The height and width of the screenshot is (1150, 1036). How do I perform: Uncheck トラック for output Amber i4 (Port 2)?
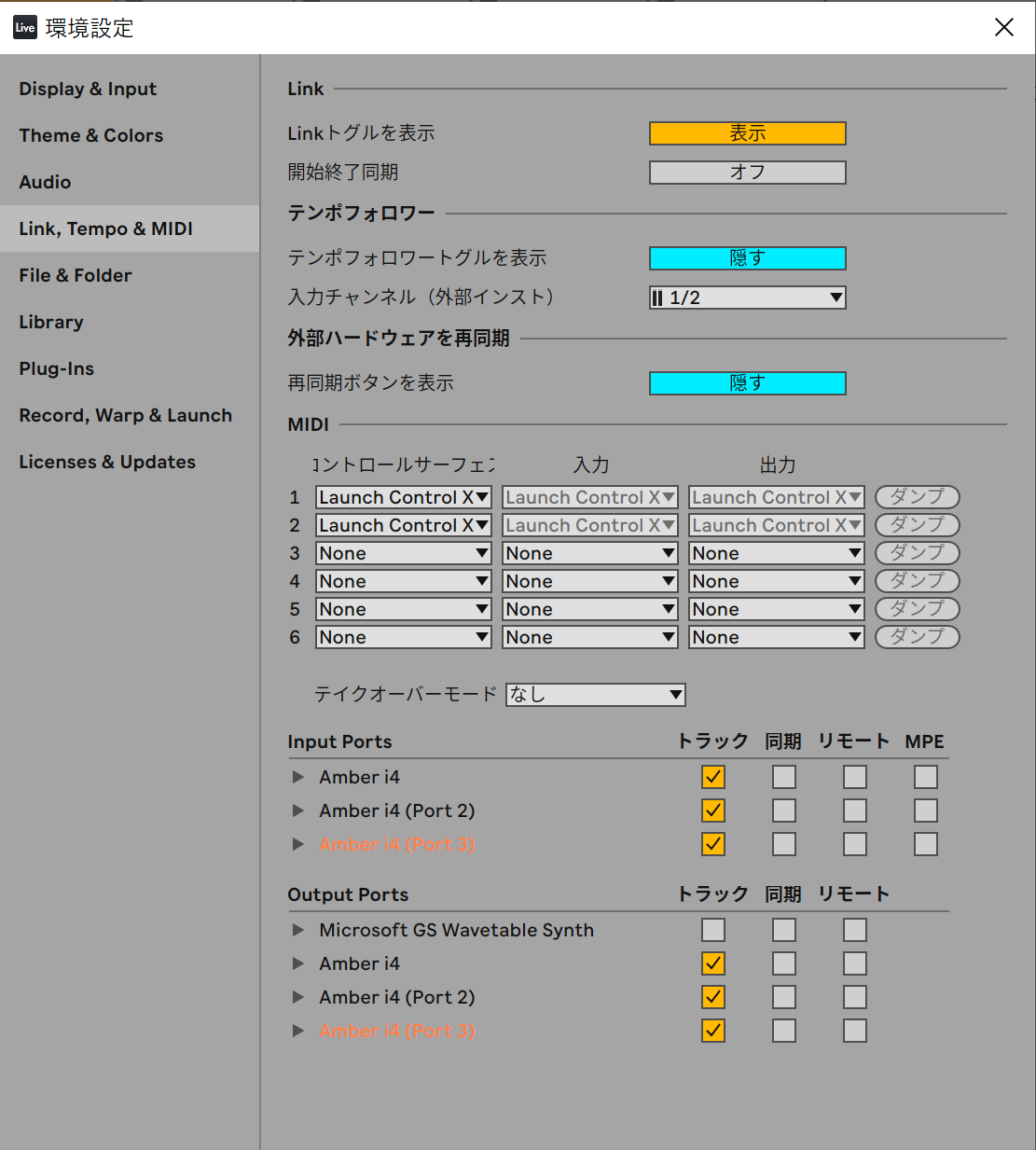click(x=713, y=997)
